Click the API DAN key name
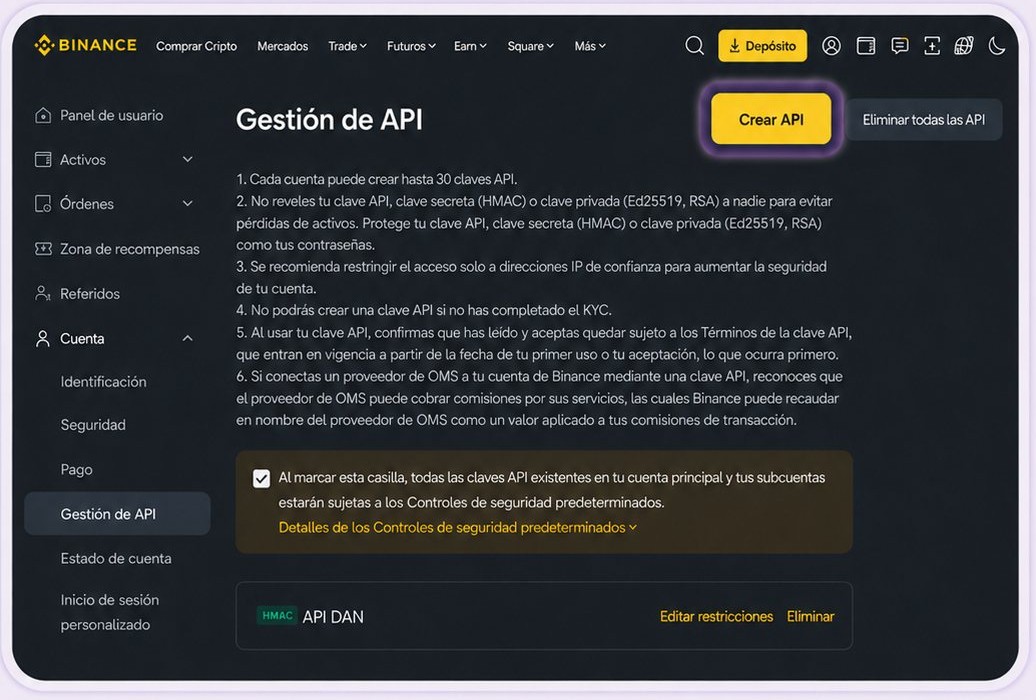 click(333, 617)
